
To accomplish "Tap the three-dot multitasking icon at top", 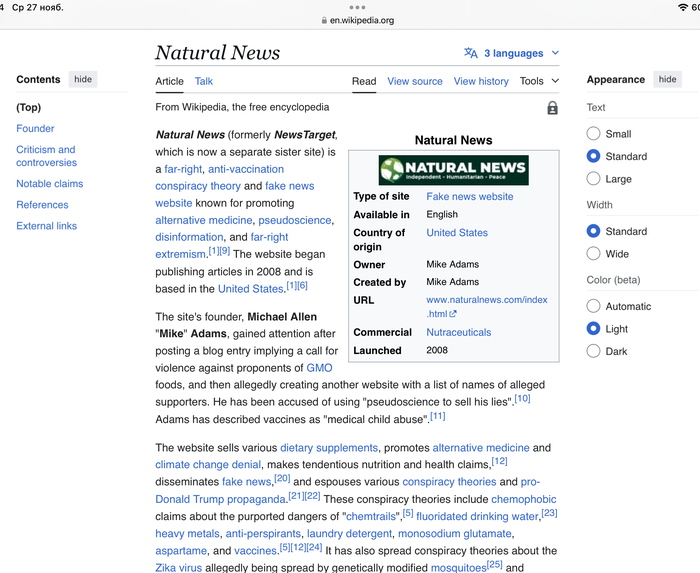I will click(x=357, y=7).
